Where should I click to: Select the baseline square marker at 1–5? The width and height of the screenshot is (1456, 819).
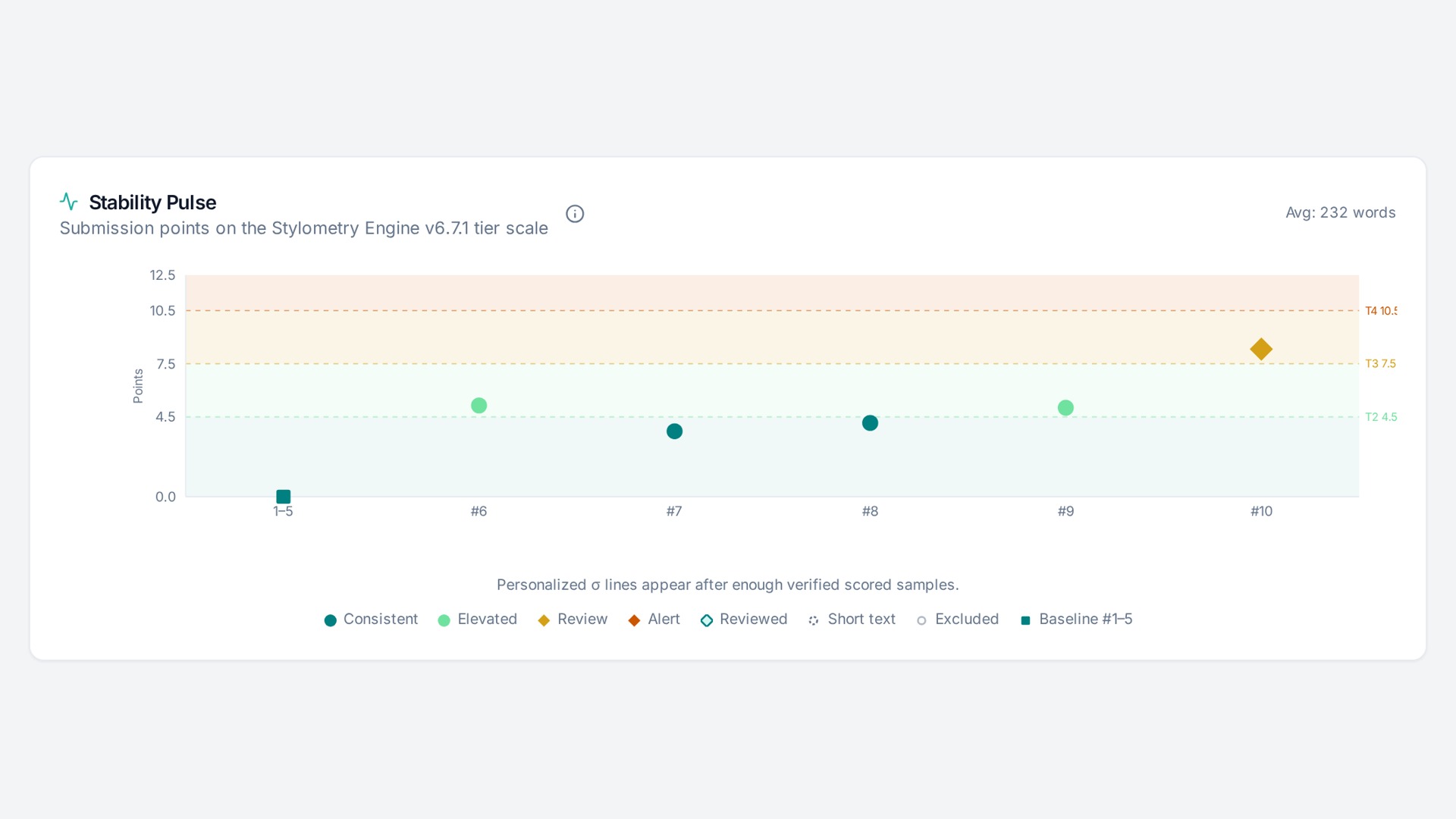pyautogui.click(x=283, y=497)
